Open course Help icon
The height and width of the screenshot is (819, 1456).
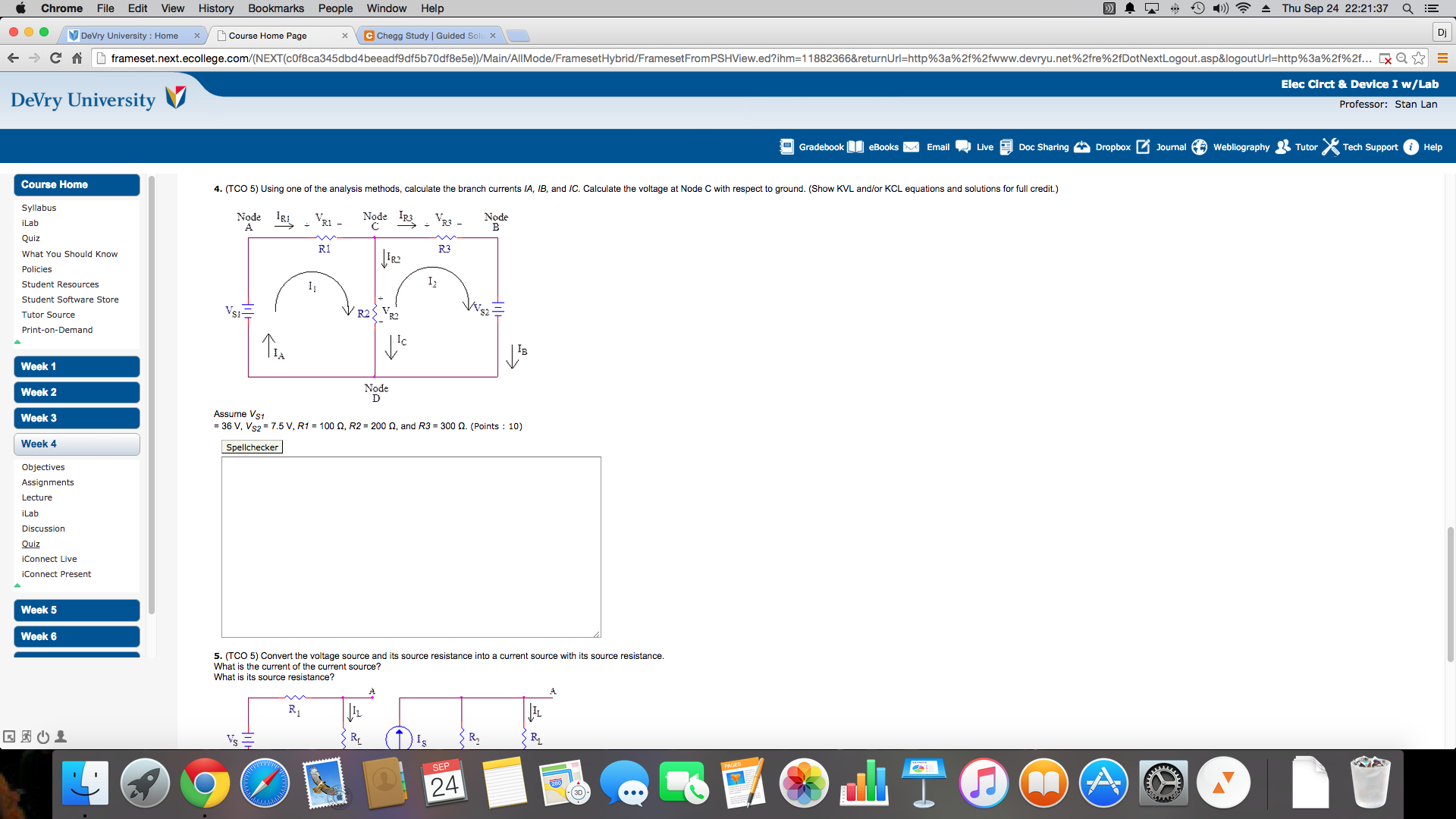pos(1423,147)
